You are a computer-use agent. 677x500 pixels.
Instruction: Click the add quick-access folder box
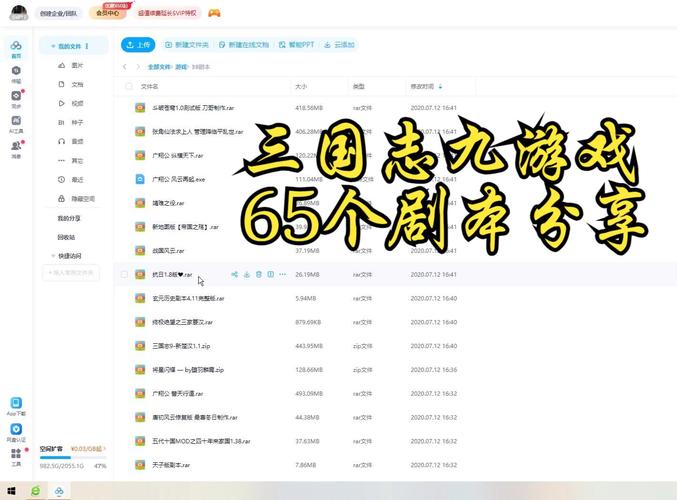pyautogui.click(x=71, y=272)
